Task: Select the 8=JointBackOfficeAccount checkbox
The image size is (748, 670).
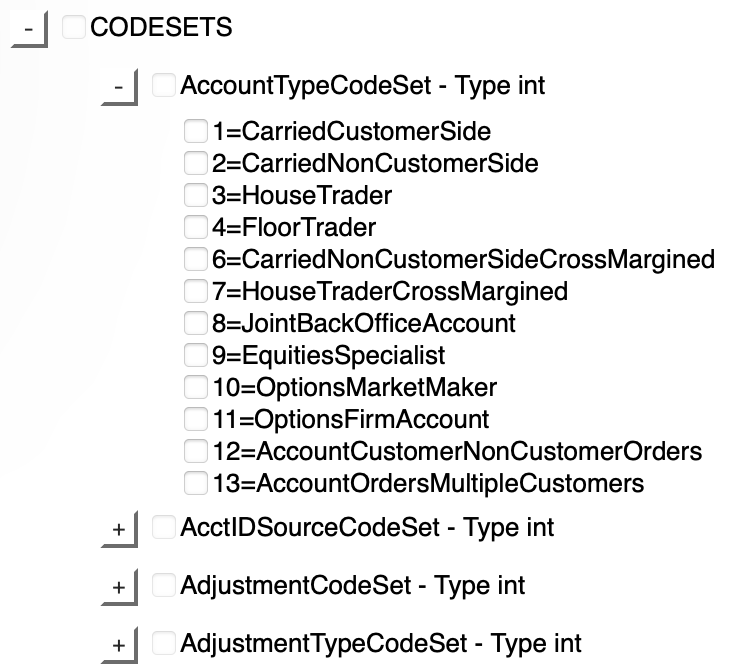Action: tap(196, 323)
